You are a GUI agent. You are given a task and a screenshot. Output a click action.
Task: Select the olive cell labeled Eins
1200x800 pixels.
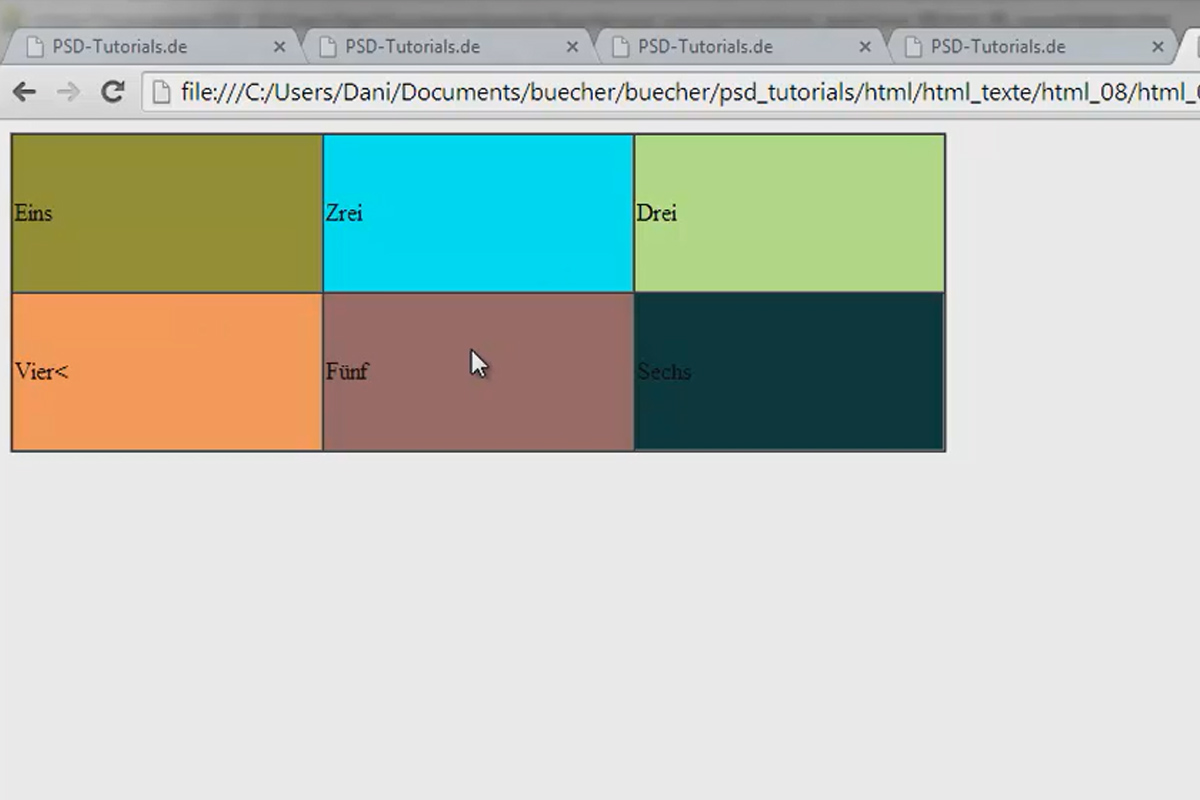(x=165, y=212)
